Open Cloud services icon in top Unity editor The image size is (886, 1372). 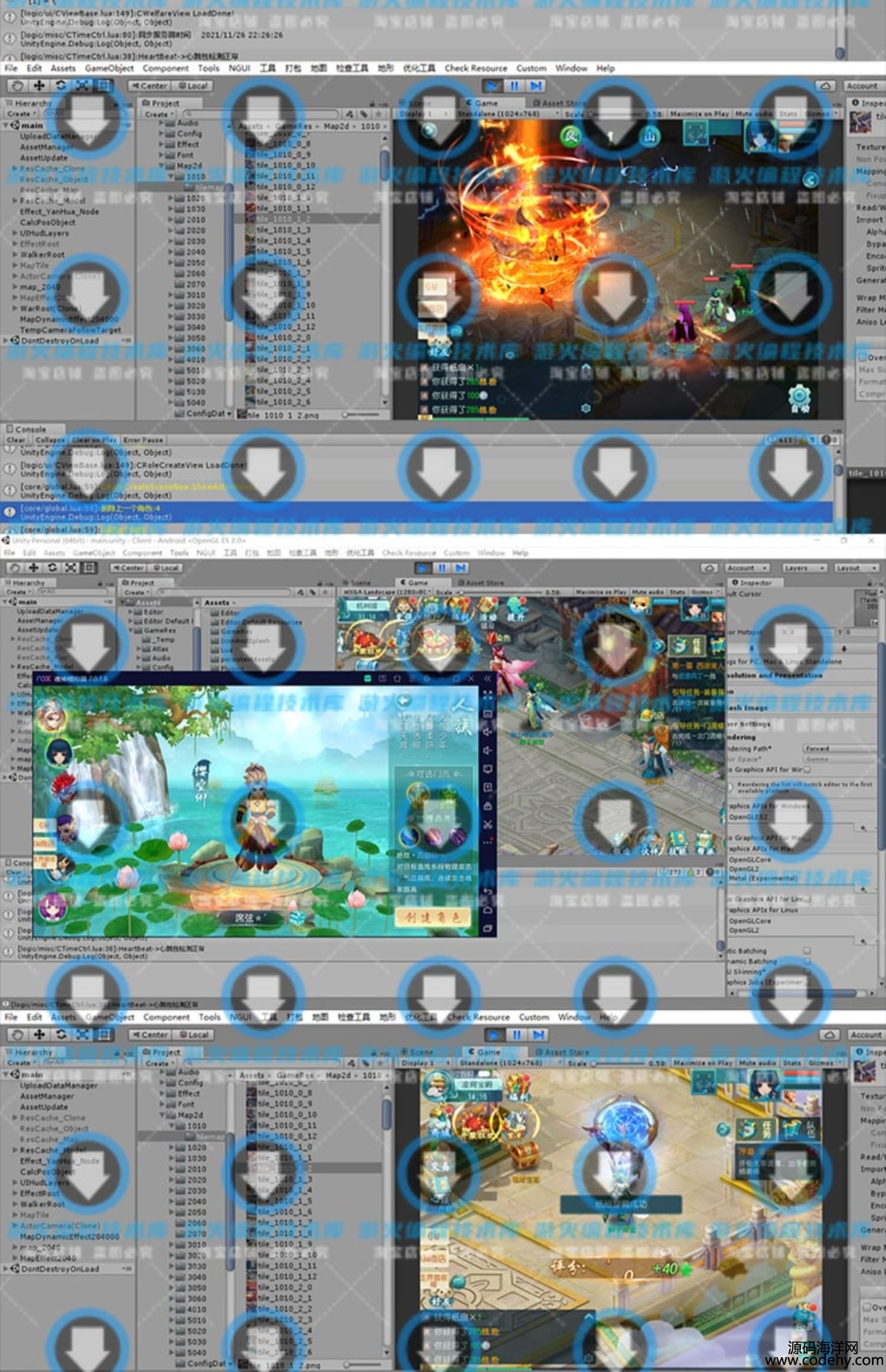(x=826, y=86)
